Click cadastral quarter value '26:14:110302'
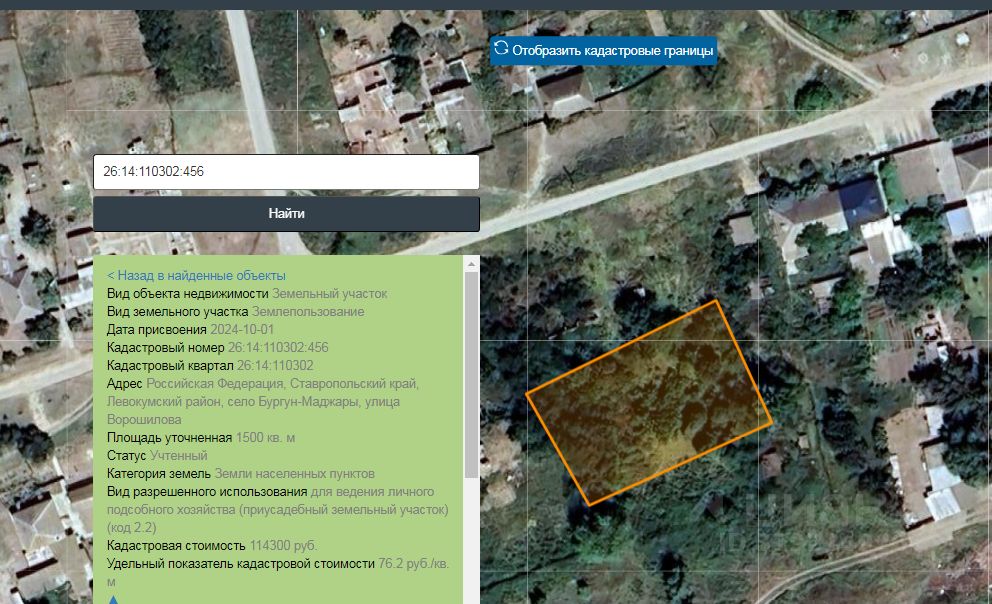The image size is (992, 604). [x=275, y=366]
